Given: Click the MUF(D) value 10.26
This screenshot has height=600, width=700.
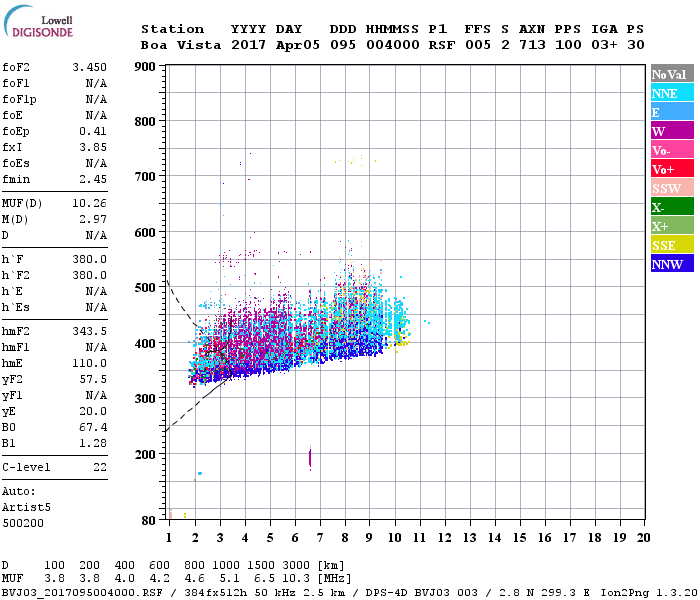Looking at the screenshot, I should coord(89,203).
